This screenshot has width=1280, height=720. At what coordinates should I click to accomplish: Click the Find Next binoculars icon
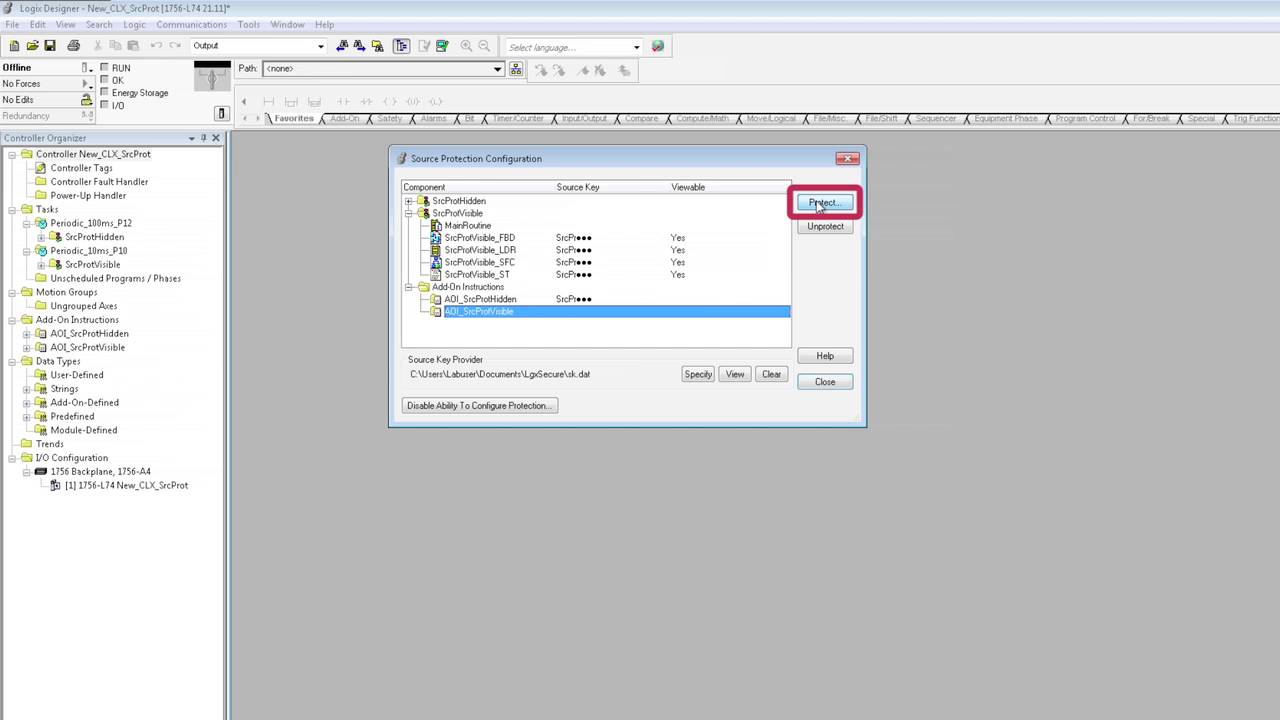click(x=360, y=46)
